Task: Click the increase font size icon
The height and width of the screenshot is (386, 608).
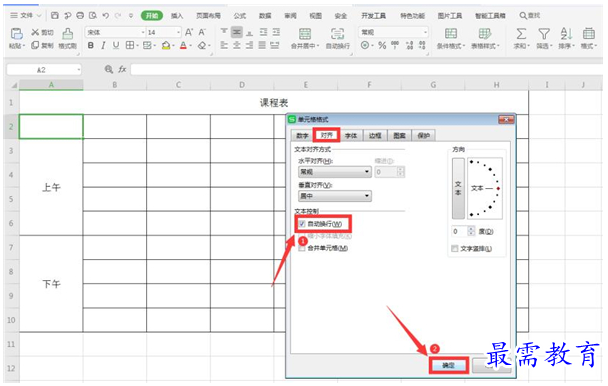Action: pos(189,32)
